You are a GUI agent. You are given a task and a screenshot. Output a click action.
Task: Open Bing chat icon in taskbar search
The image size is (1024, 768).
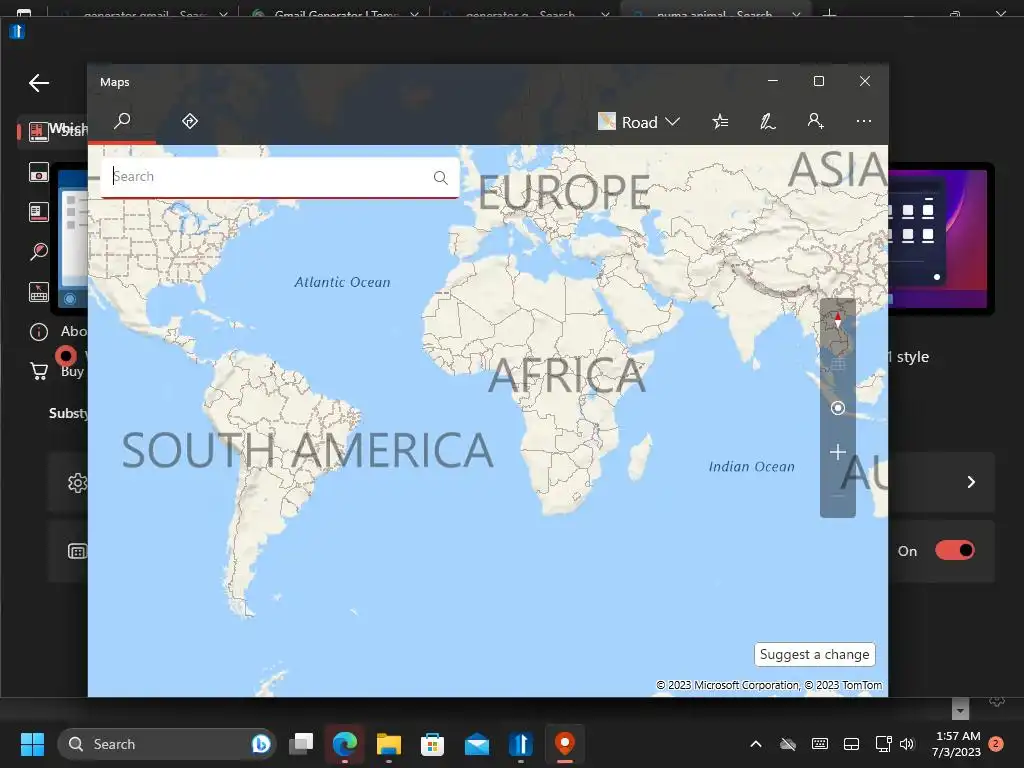(x=261, y=744)
